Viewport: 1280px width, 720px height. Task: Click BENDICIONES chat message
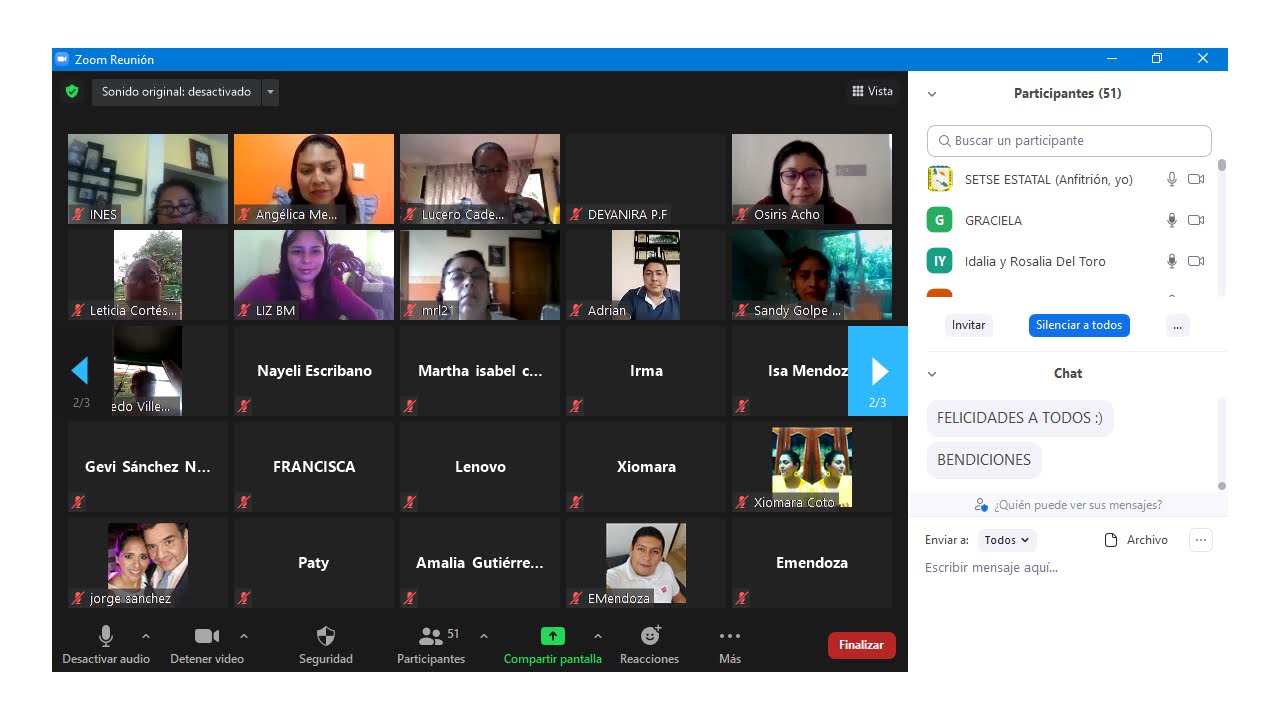[984, 460]
